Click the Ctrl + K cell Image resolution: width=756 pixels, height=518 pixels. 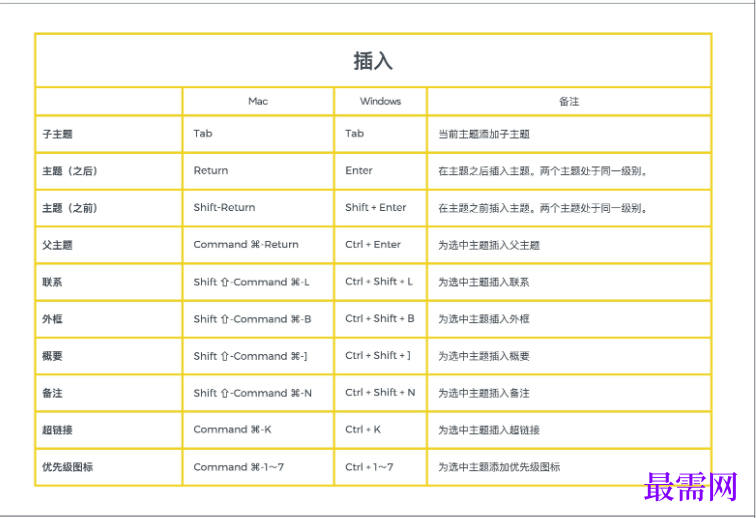[363, 429]
